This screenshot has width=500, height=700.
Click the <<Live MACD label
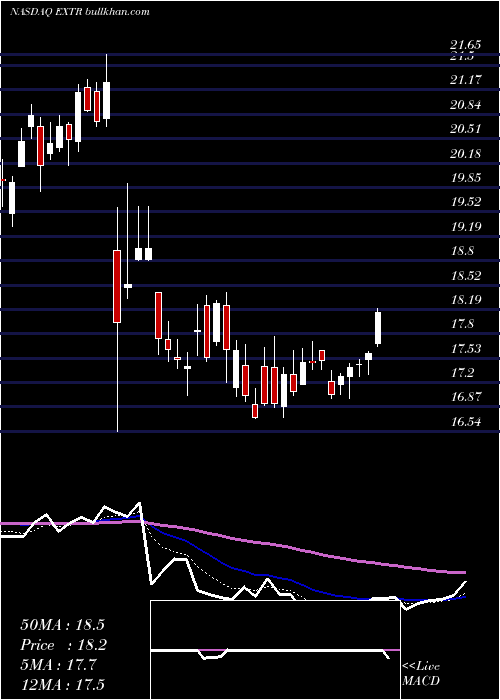421,673
